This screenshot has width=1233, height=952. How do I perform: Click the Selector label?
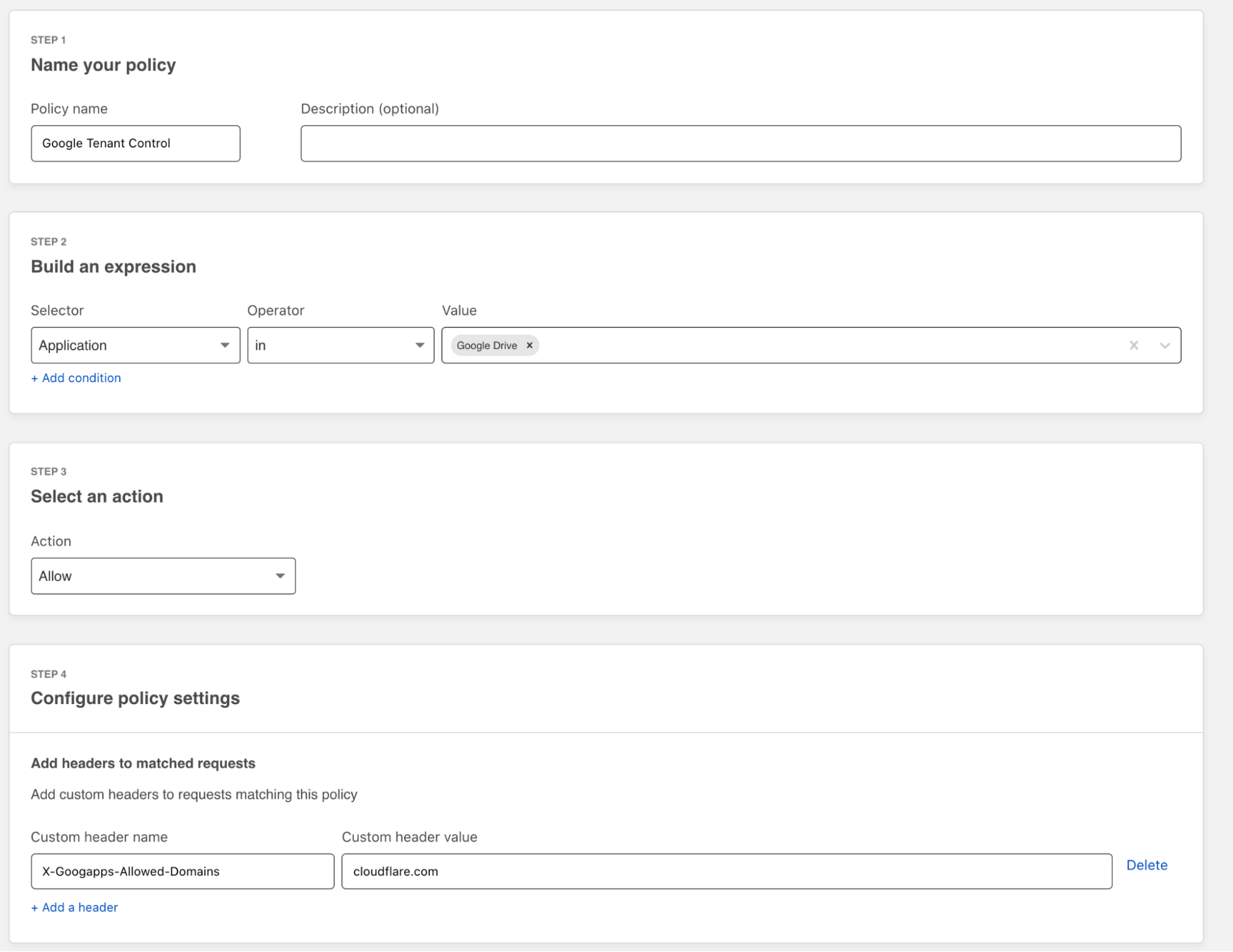57,310
